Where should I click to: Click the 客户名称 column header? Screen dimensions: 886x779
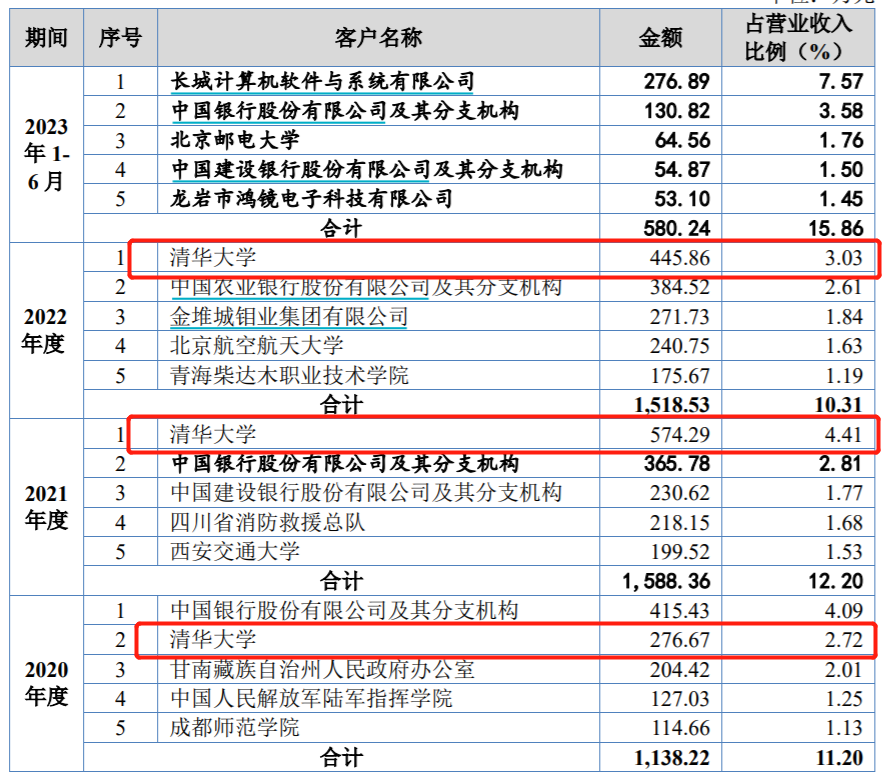[x=378, y=38]
